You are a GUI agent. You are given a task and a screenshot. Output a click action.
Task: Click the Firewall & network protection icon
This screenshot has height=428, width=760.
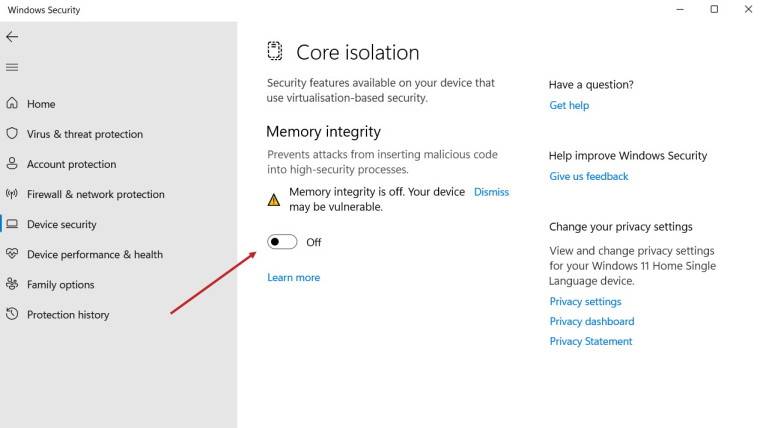pyautogui.click(x=12, y=194)
